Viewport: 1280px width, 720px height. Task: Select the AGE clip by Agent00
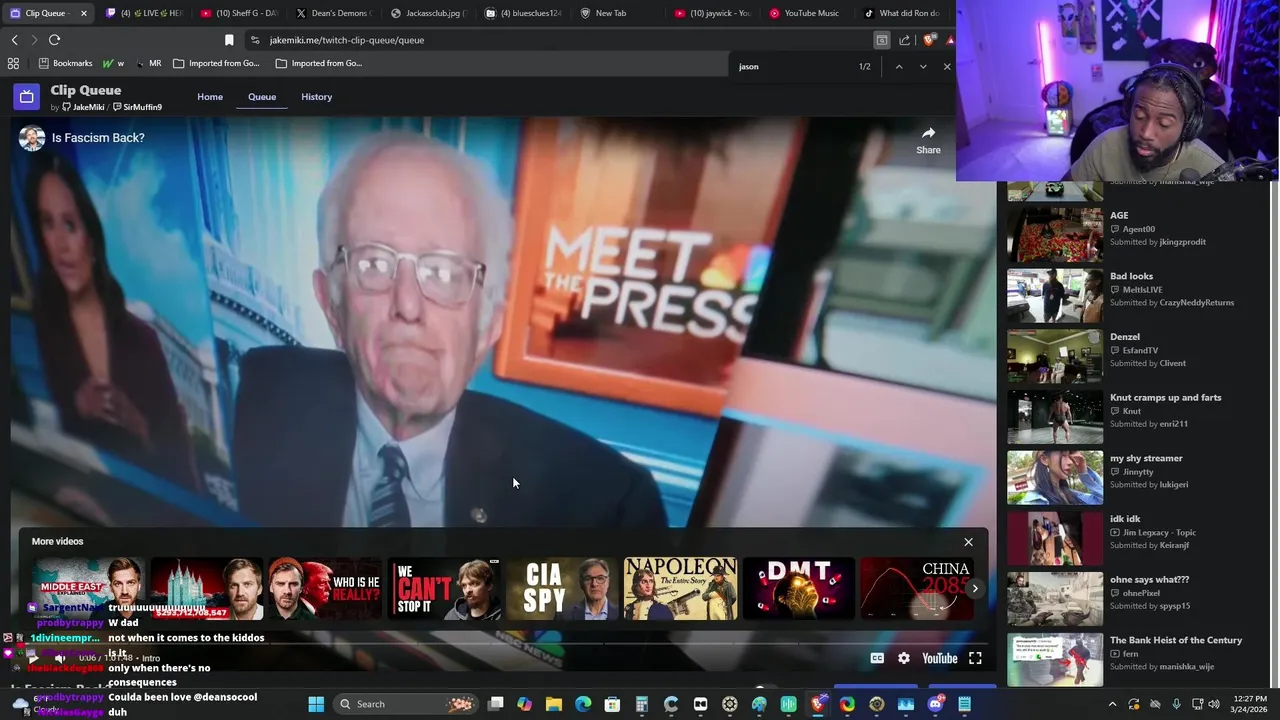coord(1135,233)
